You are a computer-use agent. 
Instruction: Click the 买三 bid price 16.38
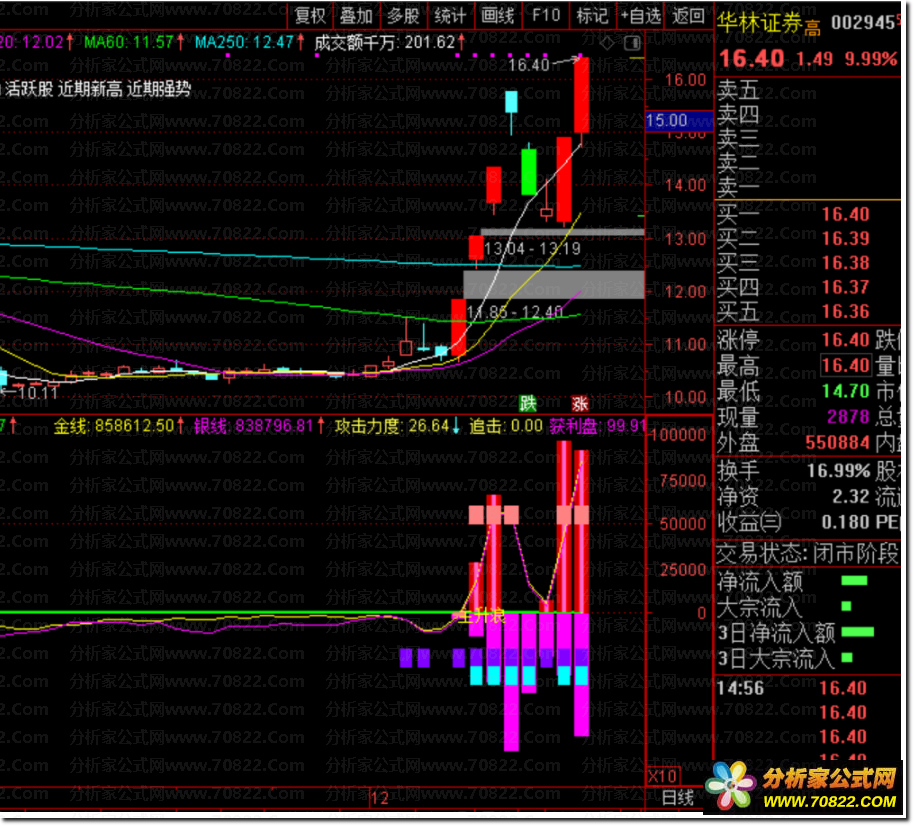pyautogui.click(x=846, y=263)
